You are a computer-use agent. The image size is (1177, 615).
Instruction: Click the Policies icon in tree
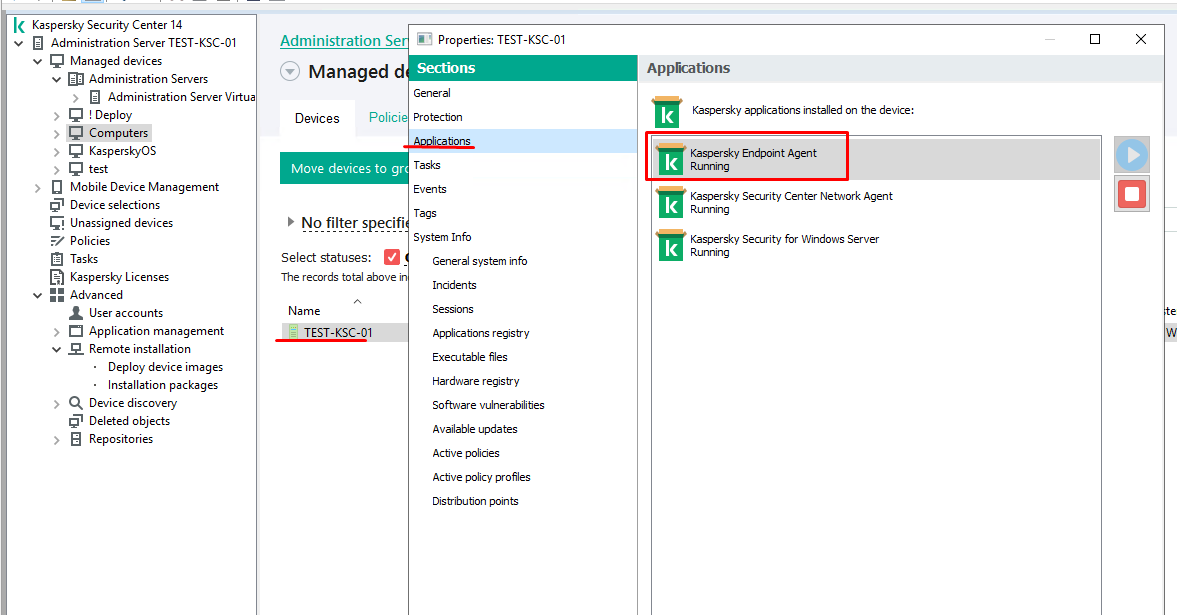point(57,241)
